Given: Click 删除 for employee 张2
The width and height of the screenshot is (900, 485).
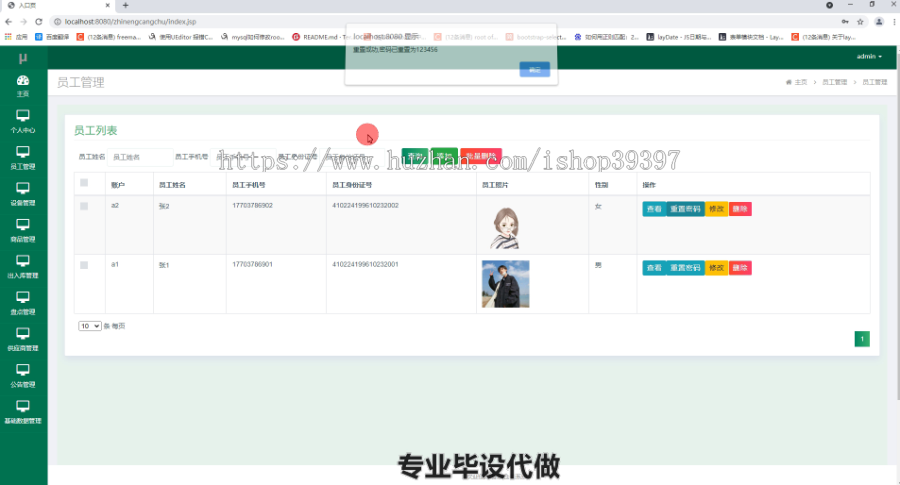Looking at the screenshot, I should tap(740, 209).
